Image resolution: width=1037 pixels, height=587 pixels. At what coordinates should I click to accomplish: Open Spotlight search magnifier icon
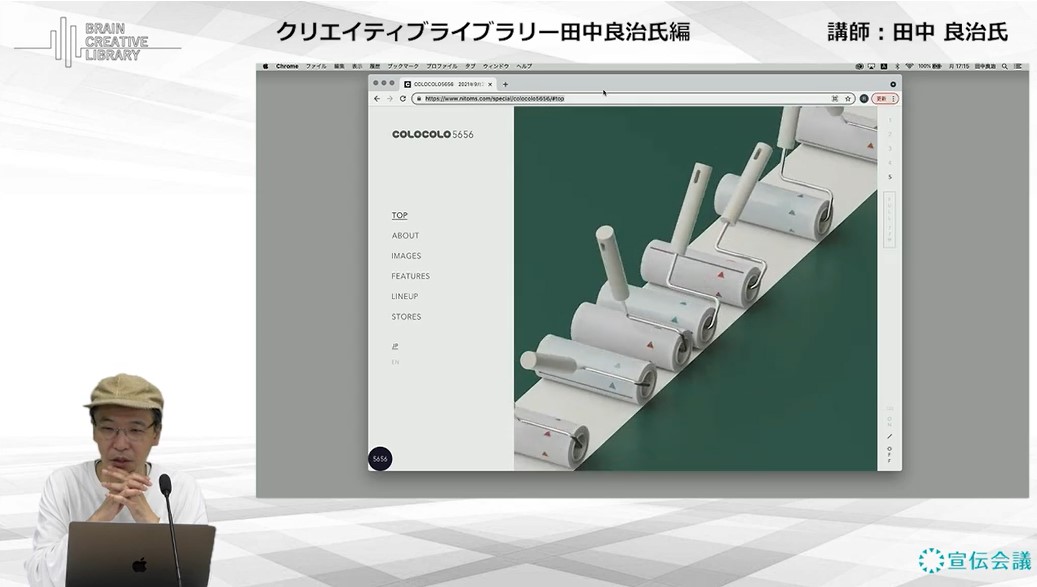click(x=1005, y=66)
